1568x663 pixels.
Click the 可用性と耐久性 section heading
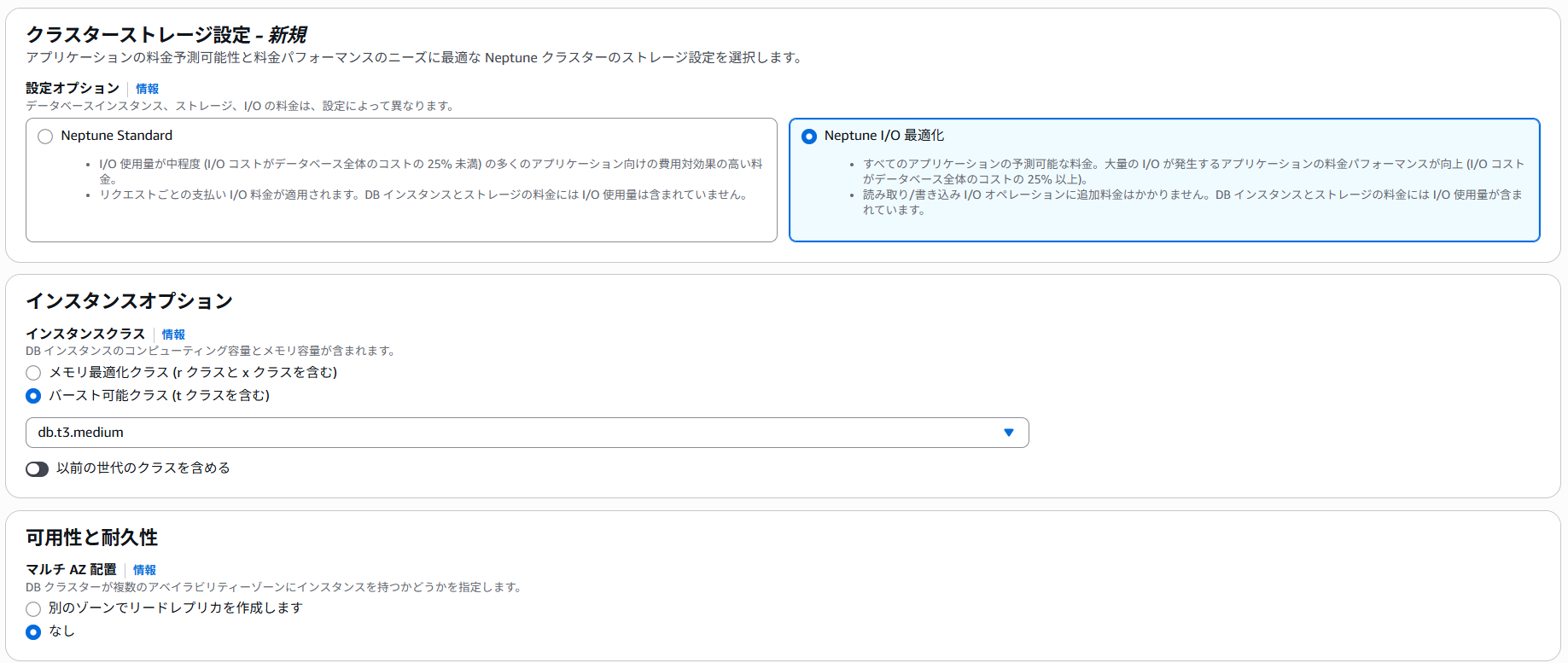point(91,538)
